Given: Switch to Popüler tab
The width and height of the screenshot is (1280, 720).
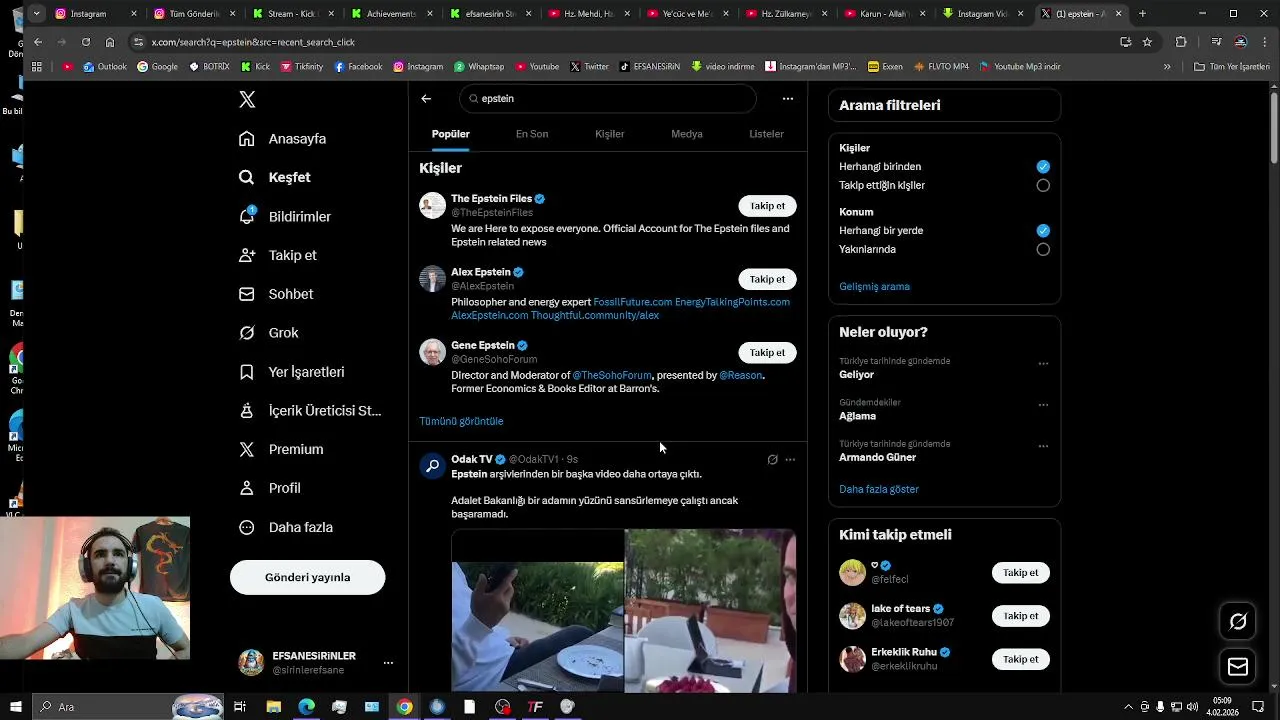Looking at the screenshot, I should pos(451,134).
